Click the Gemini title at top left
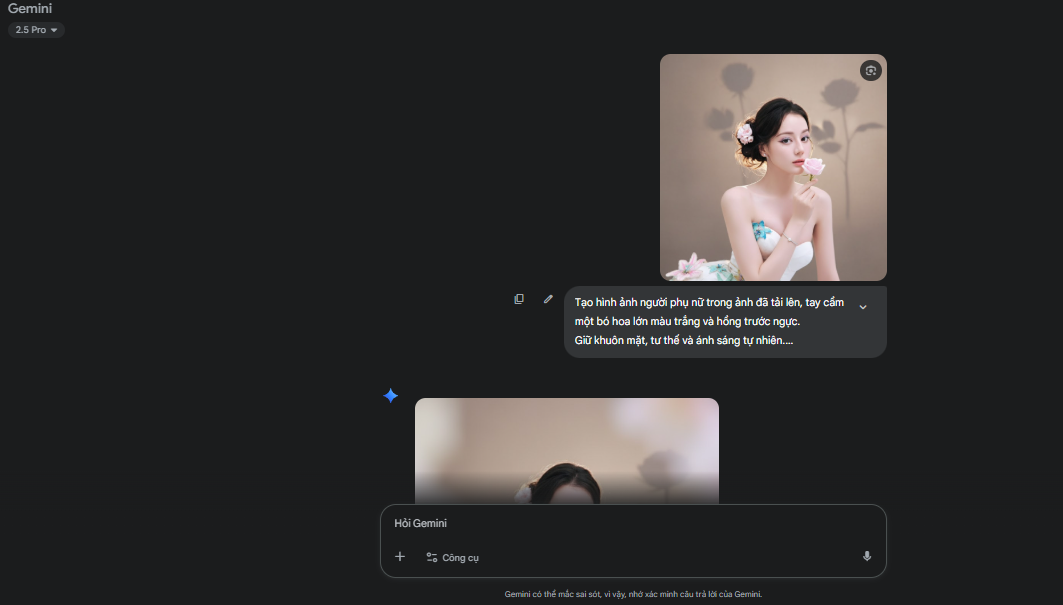Viewport: 1063px width, 605px height. (x=30, y=9)
